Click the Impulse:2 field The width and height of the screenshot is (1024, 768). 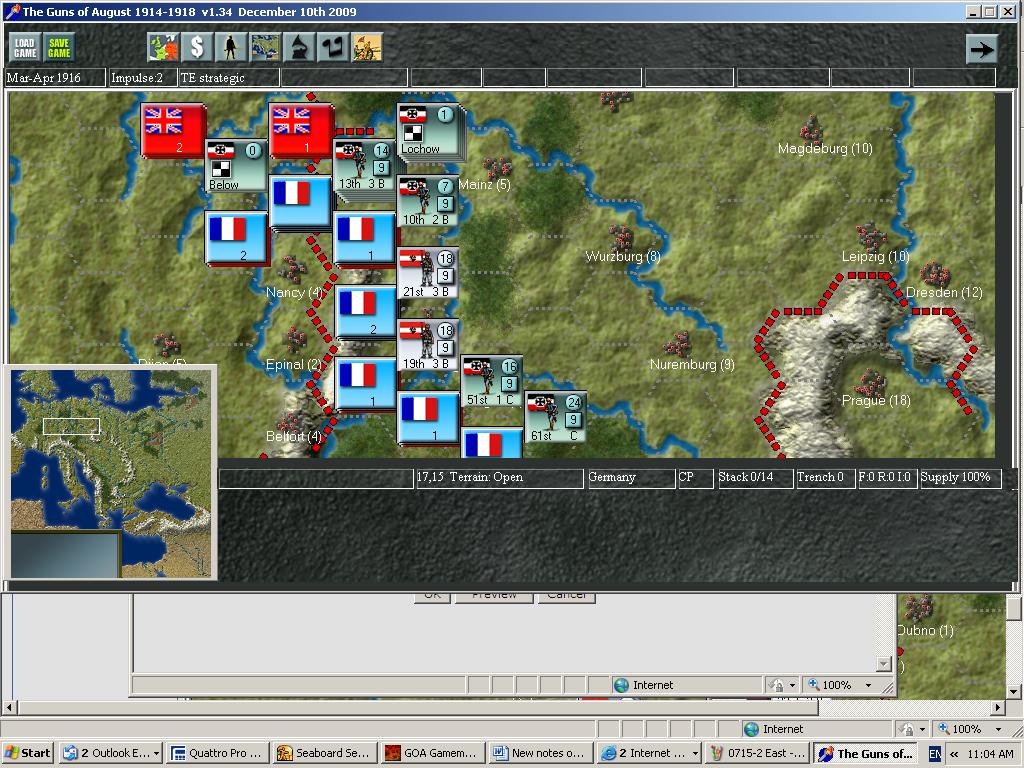click(x=143, y=78)
